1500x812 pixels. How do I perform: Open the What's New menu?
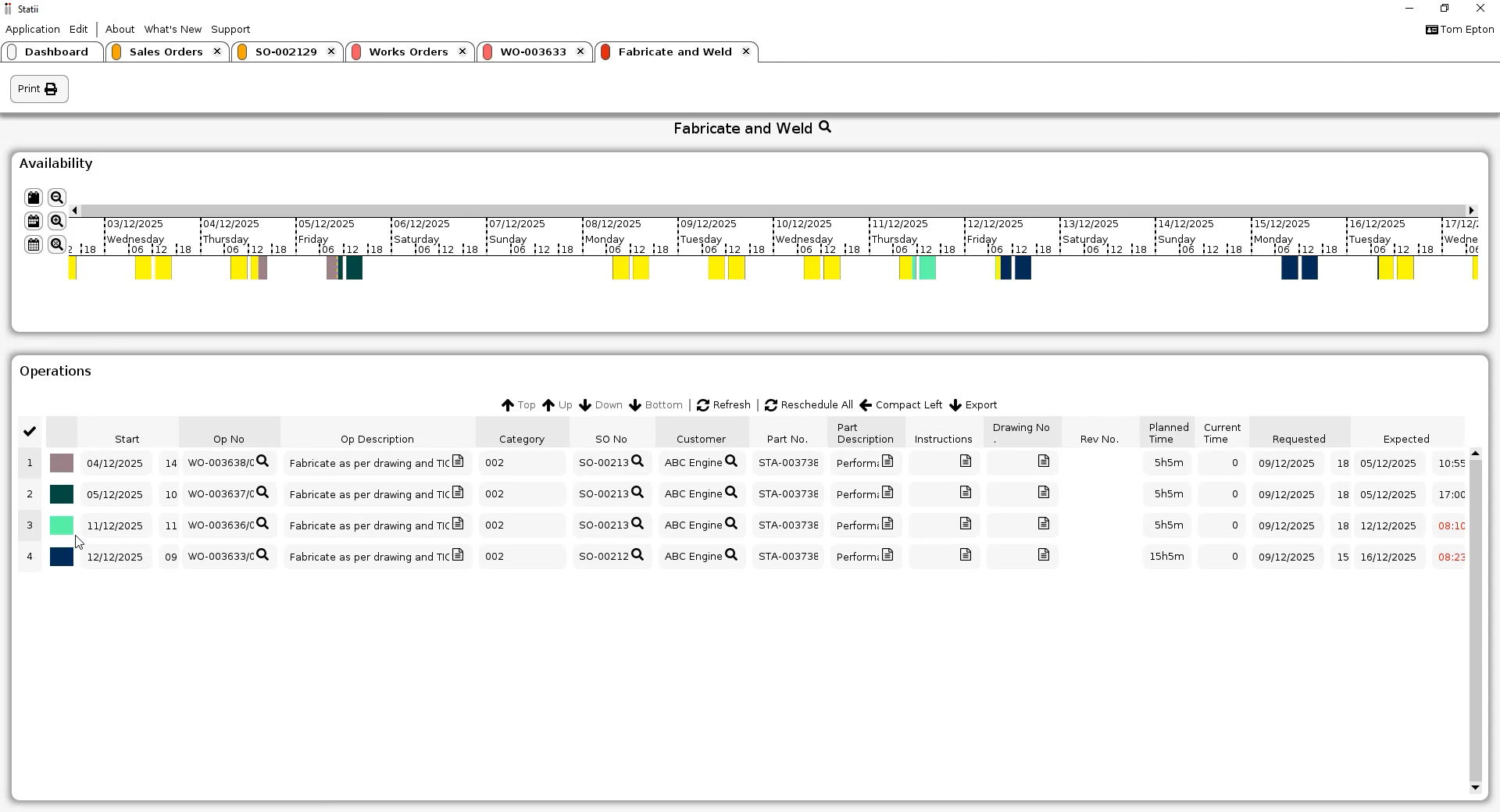[173, 30]
